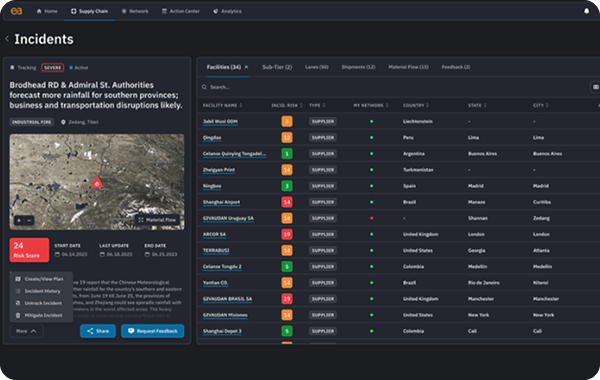600x380 pixels.
Task: Close the Facilities (34) tab with its X
Action: (x=246, y=67)
